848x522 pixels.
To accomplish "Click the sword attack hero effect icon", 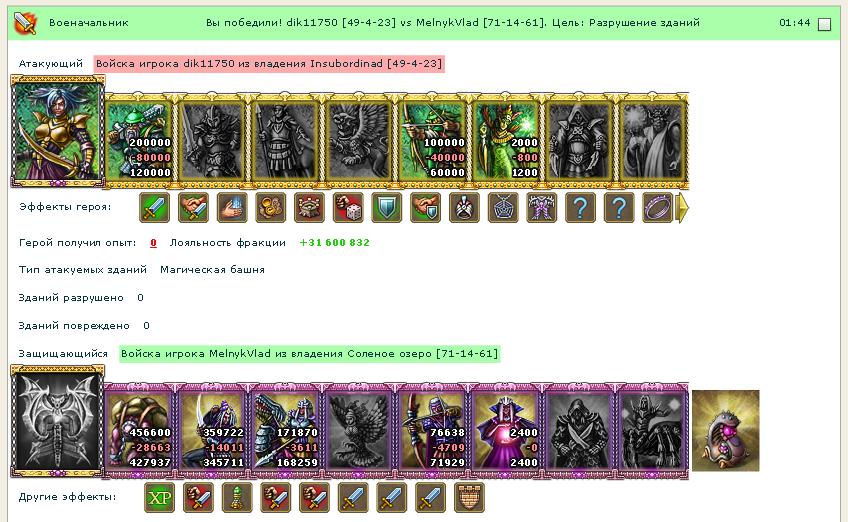I will (155, 208).
